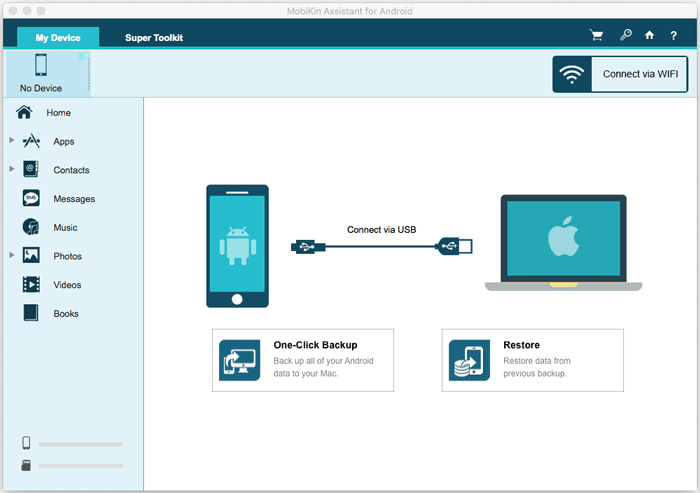Open Music in the sidebar
Screen dimensions: 700x493
pos(66,228)
